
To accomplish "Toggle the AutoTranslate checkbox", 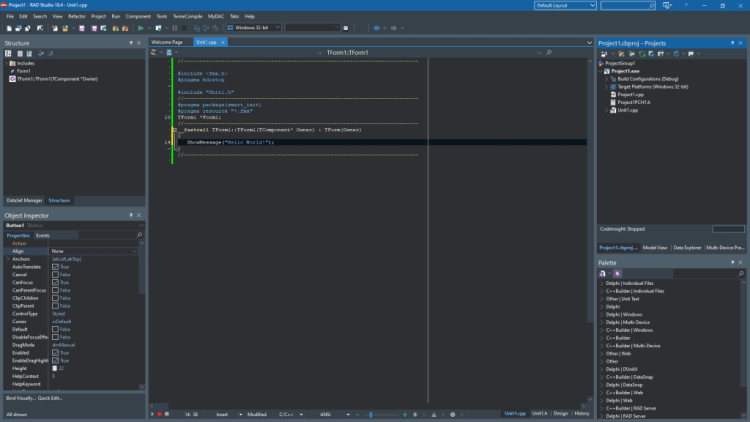I will (x=55, y=267).
